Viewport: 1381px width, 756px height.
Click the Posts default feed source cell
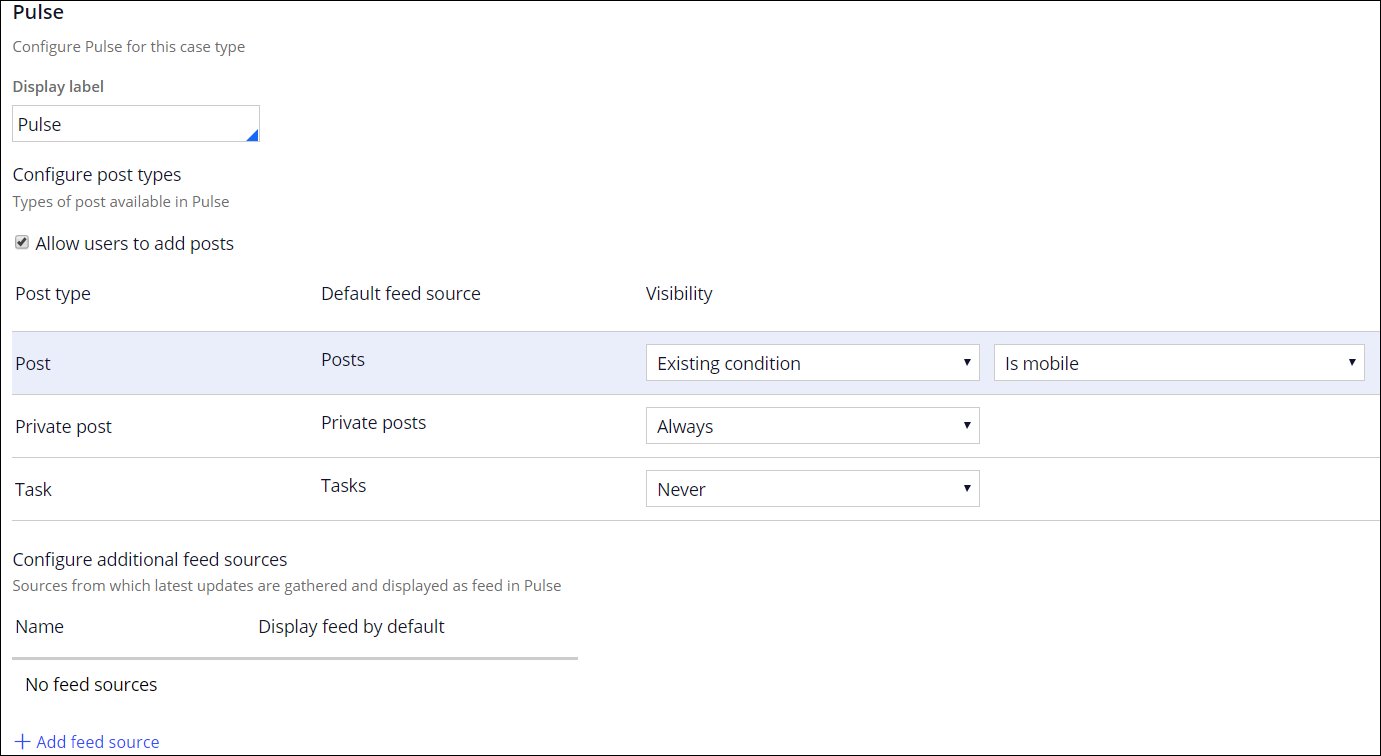pos(343,360)
